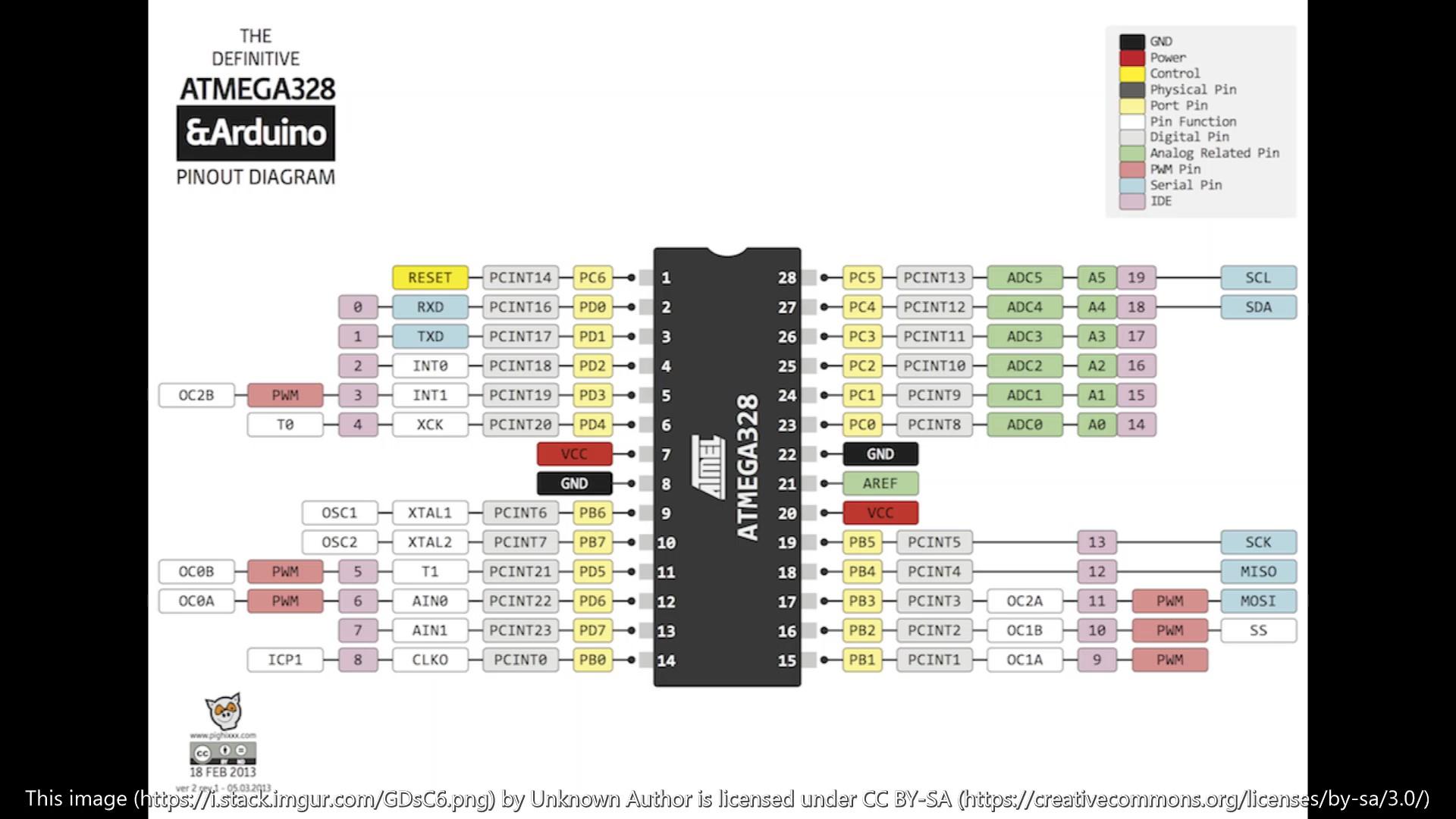Click the AREF pin label
Image resolution: width=1456 pixels, height=819 pixels.
point(878,483)
